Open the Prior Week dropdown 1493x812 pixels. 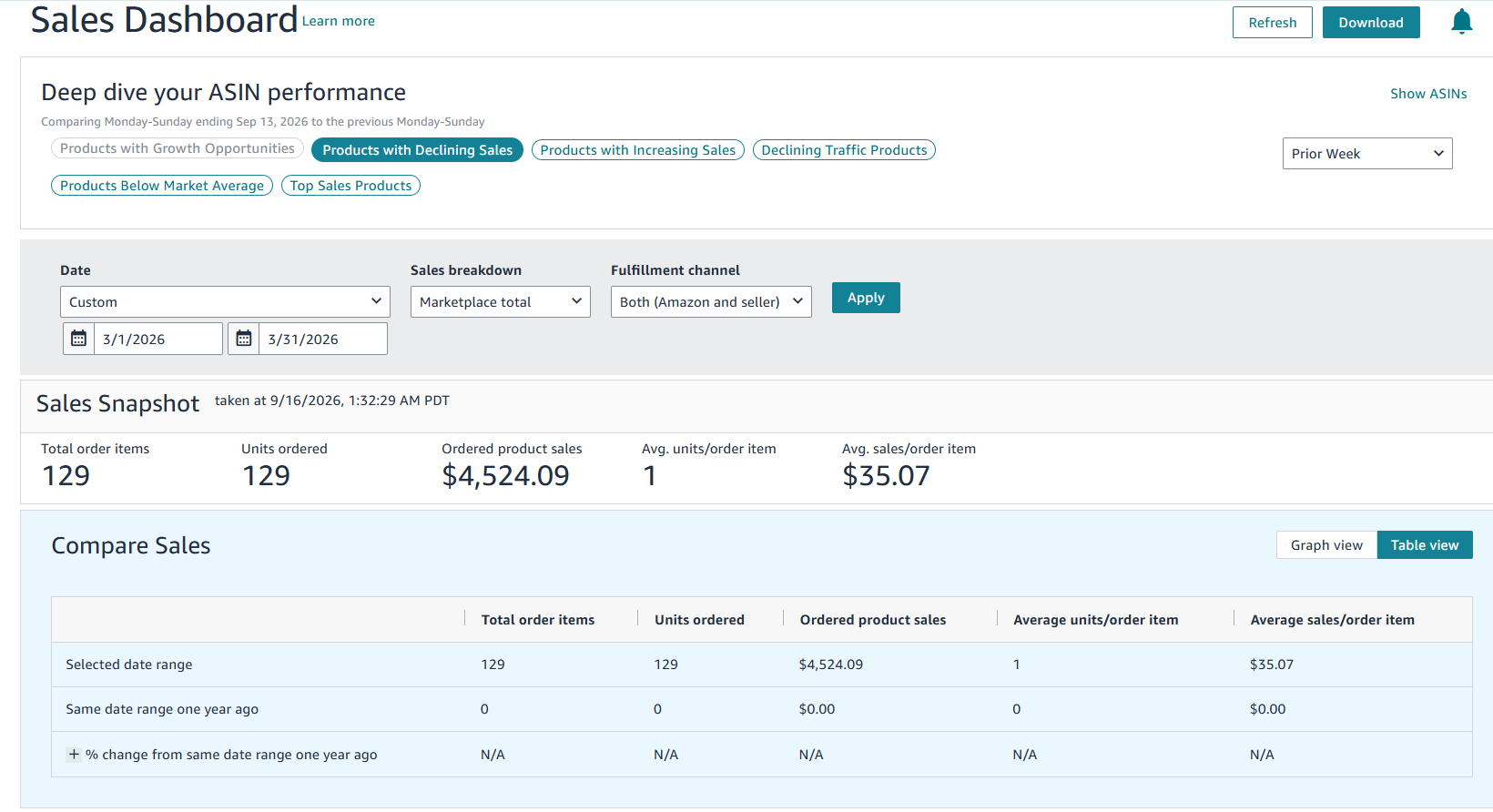point(1367,154)
